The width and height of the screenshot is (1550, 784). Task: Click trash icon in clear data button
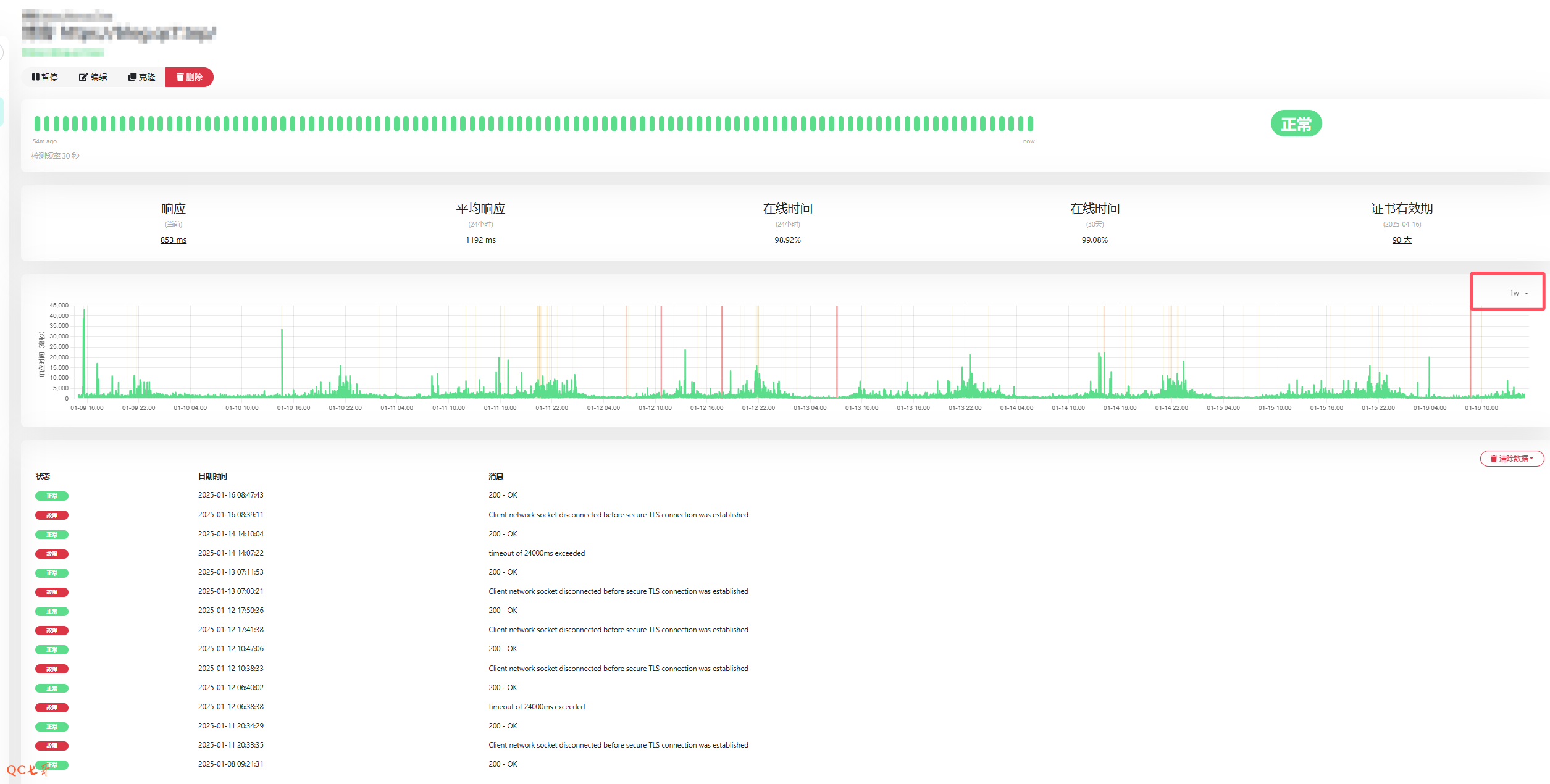coord(1493,459)
